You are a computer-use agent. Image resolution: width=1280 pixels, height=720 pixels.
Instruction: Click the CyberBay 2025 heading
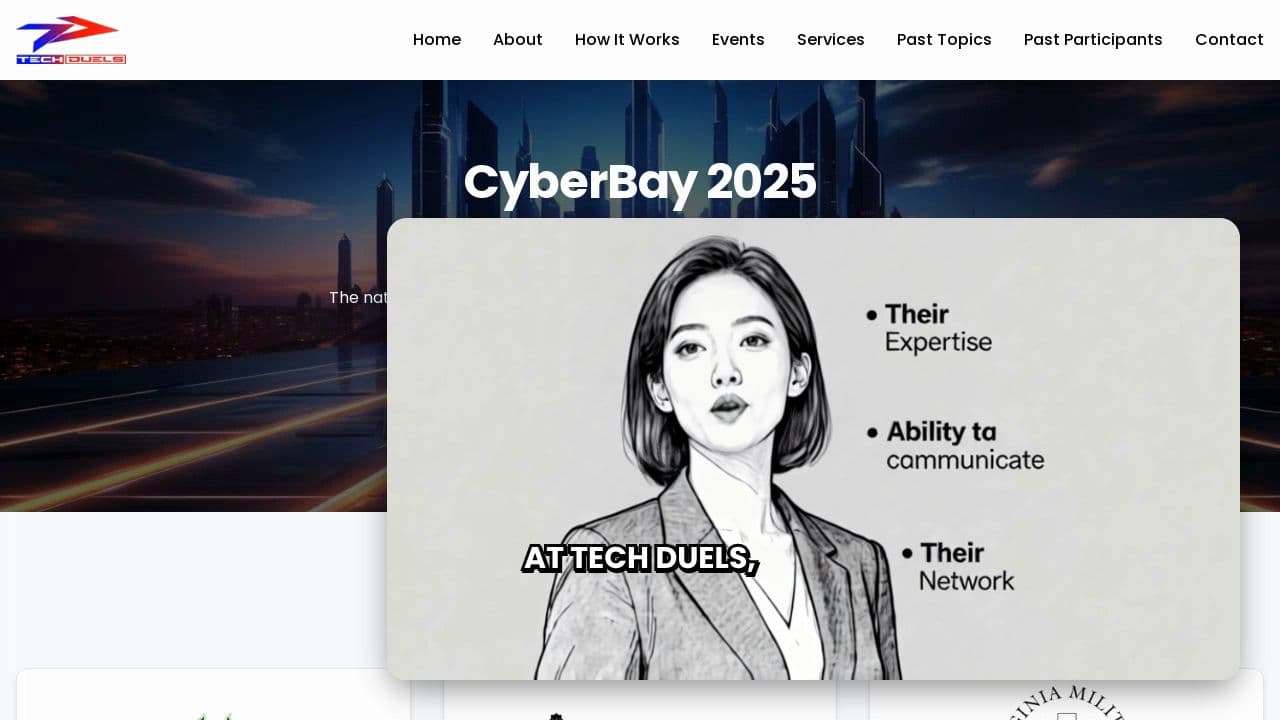tap(640, 182)
